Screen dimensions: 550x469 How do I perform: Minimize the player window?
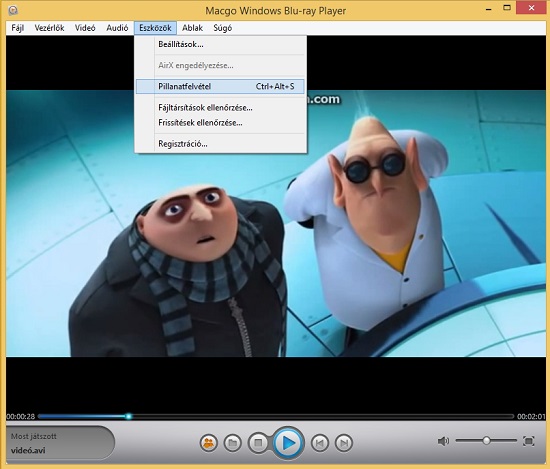(x=488, y=9)
